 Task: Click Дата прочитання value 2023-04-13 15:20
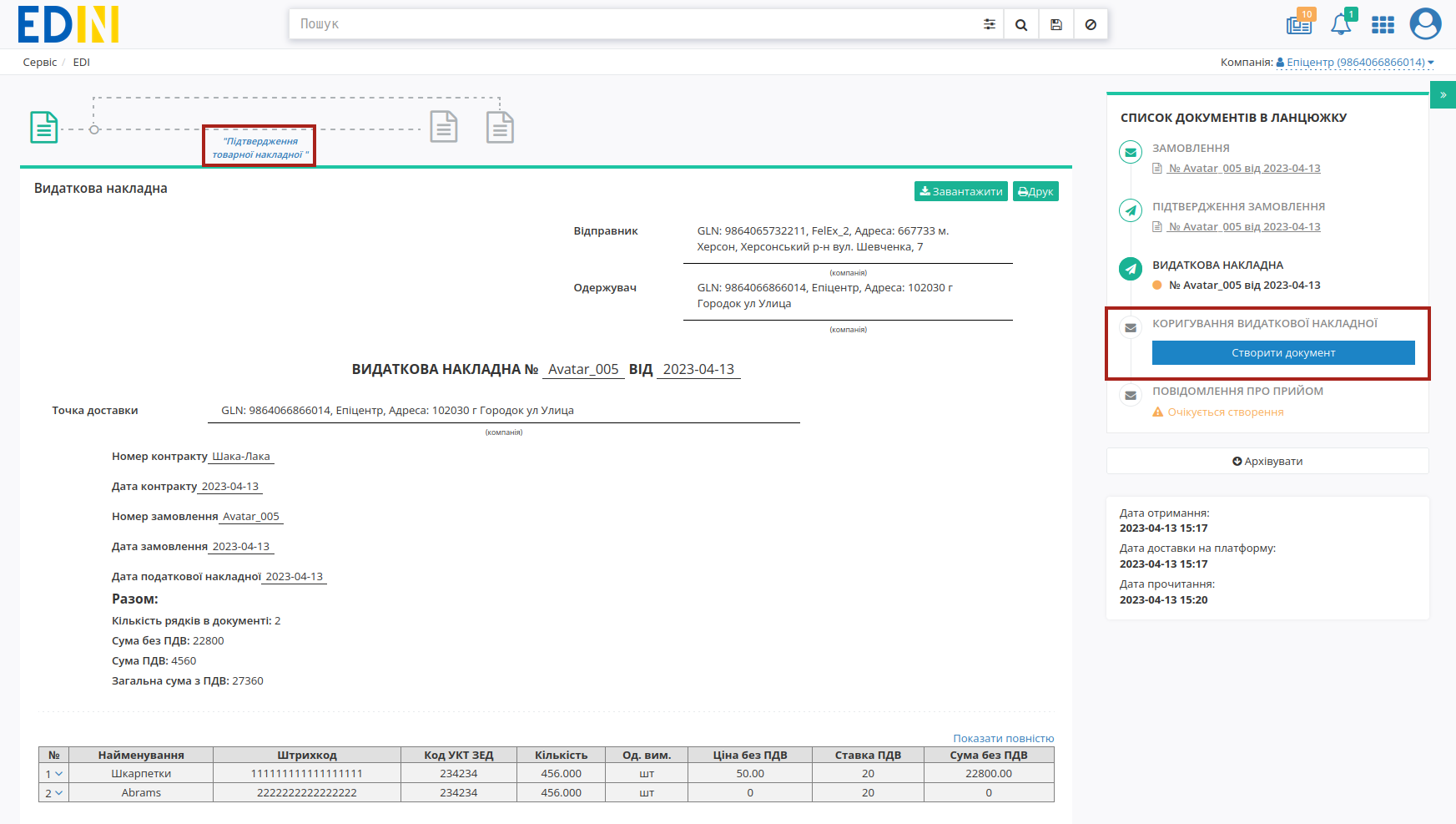click(x=1163, y=599)
